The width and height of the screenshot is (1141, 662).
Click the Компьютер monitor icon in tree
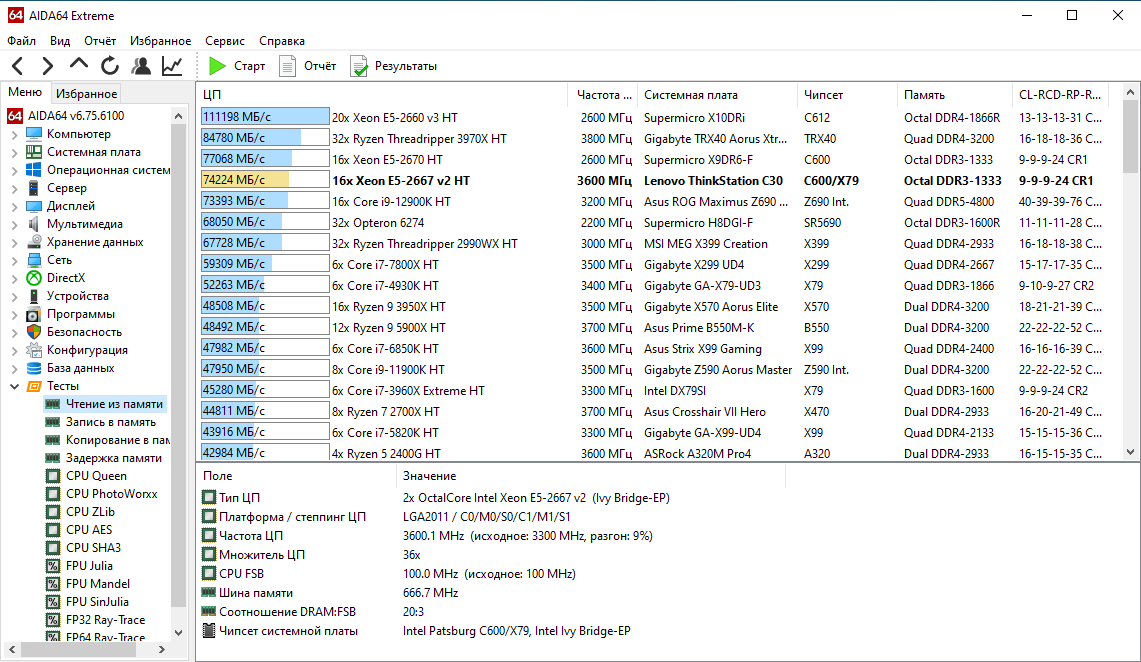pos(34,134)
